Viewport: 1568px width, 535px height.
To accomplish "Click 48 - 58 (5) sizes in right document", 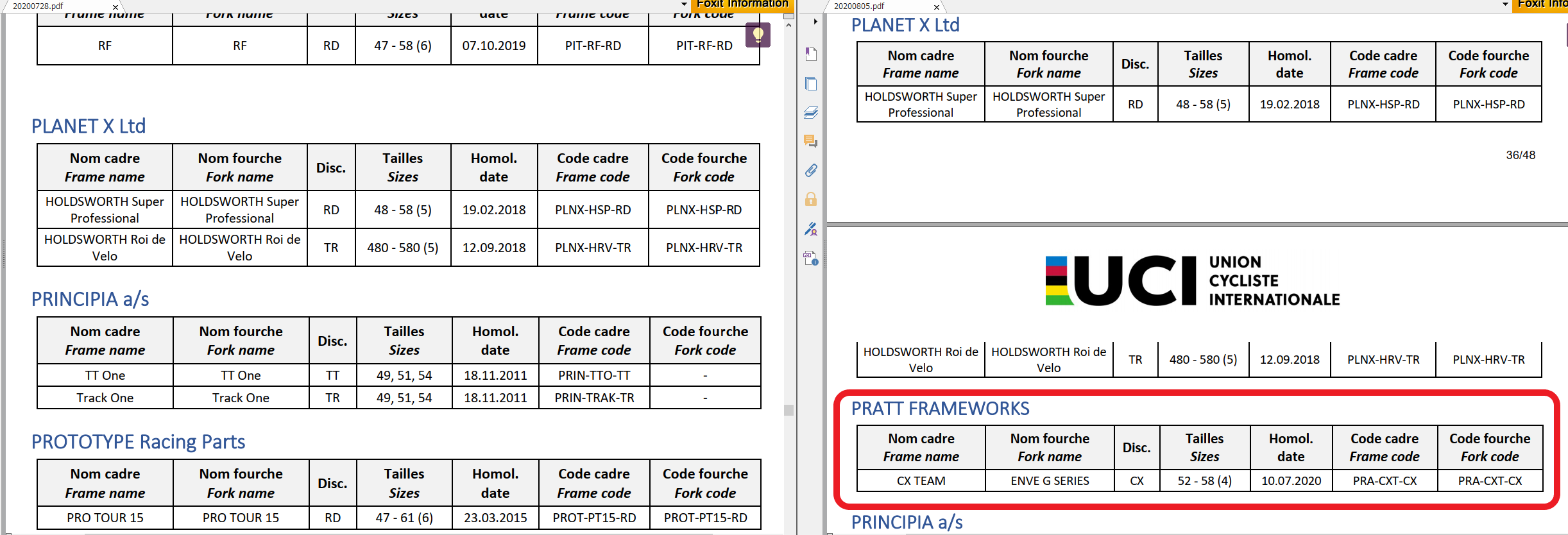I will [1204, 104].
